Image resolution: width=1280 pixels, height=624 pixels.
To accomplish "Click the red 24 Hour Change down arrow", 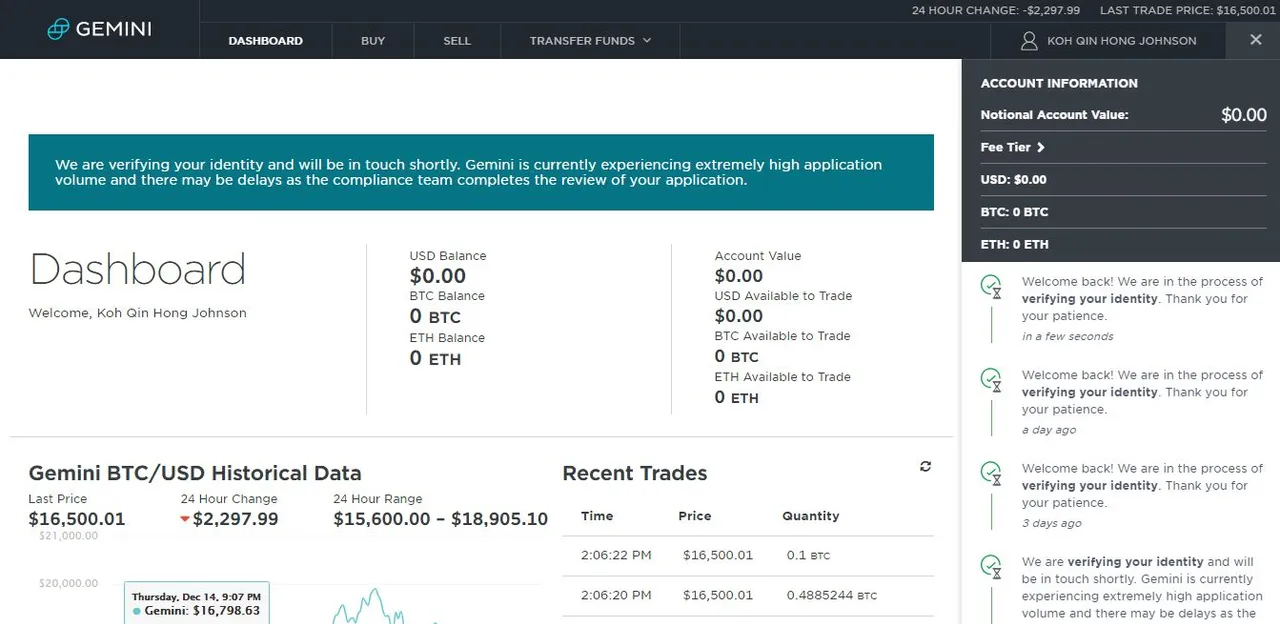I will point(185,519).
